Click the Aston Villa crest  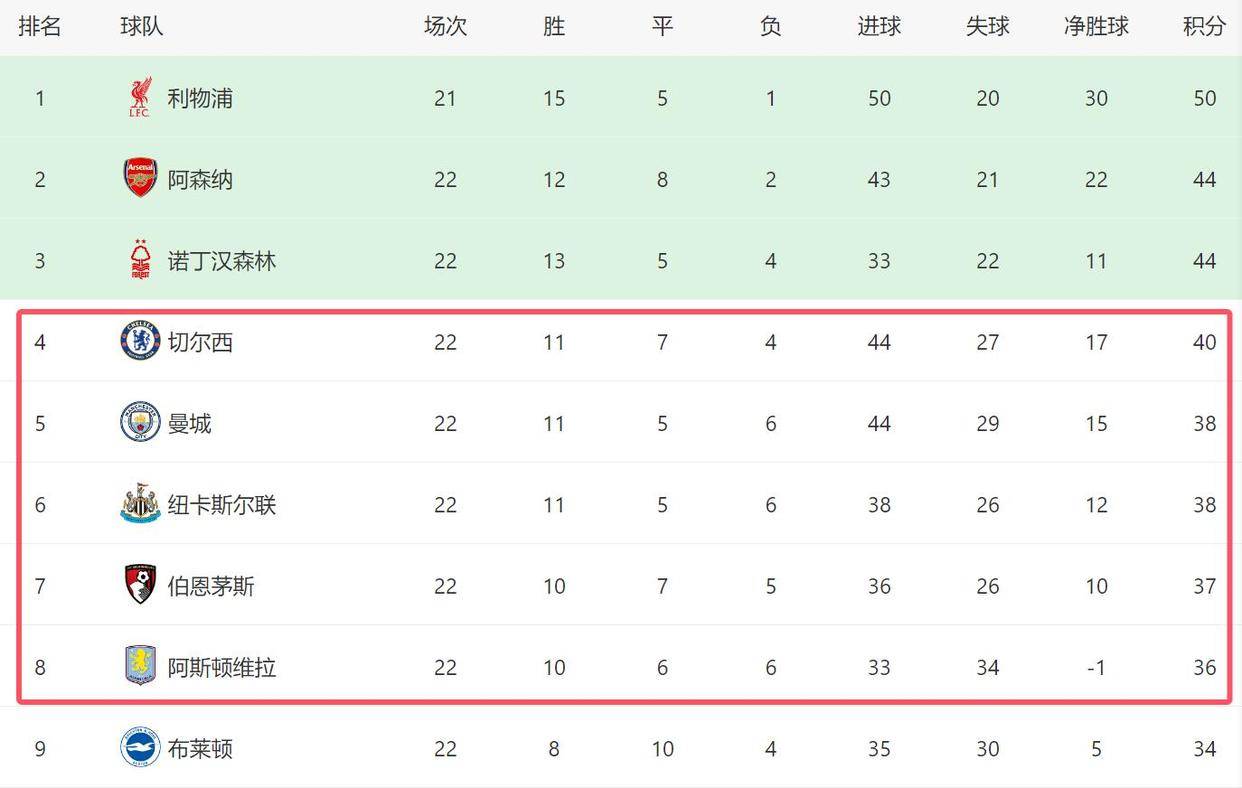point(140,666)
